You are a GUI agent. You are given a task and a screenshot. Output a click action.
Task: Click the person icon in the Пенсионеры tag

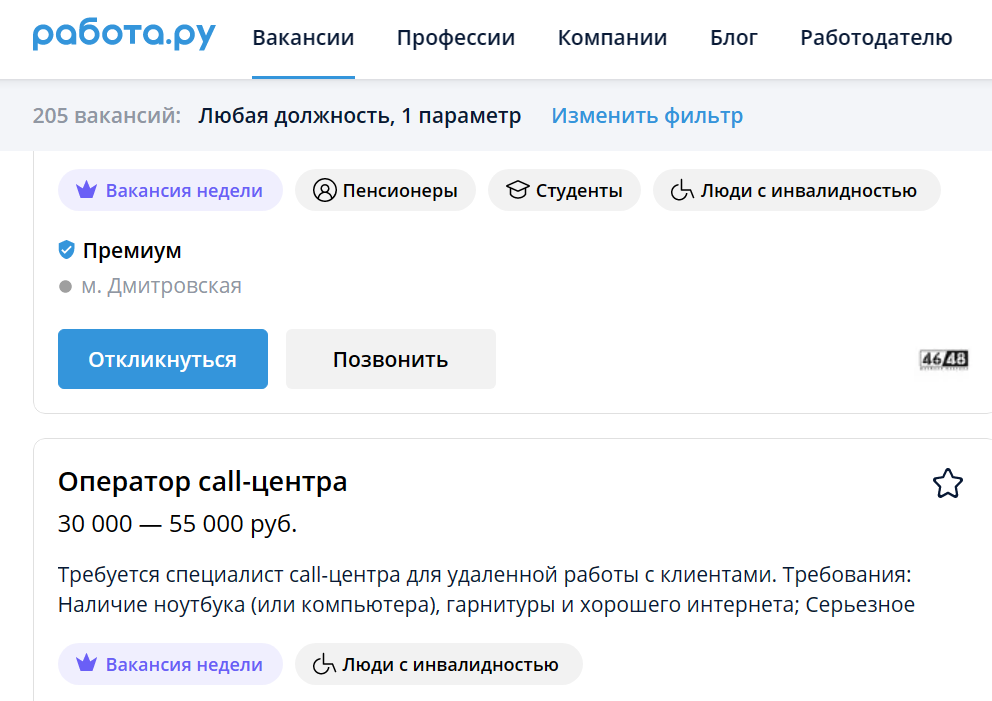pyautogui.click(x=325, y=190)
